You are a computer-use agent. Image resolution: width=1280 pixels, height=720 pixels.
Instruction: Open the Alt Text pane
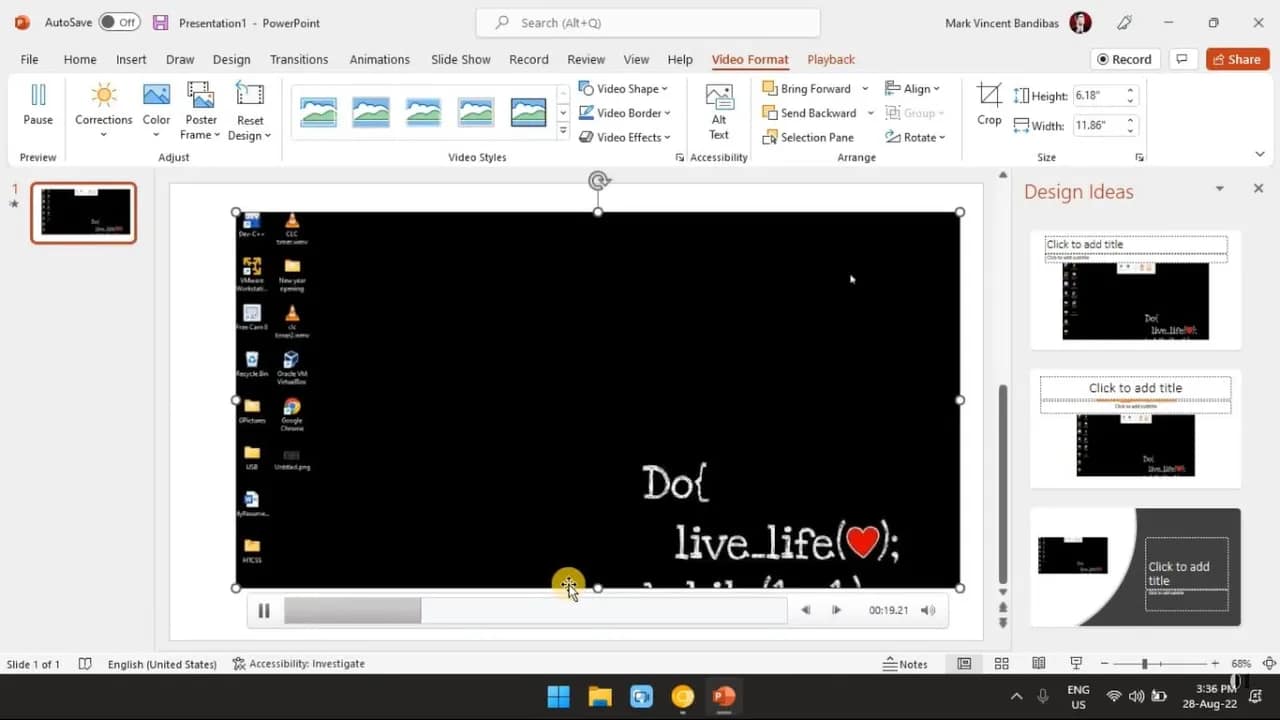718,107
